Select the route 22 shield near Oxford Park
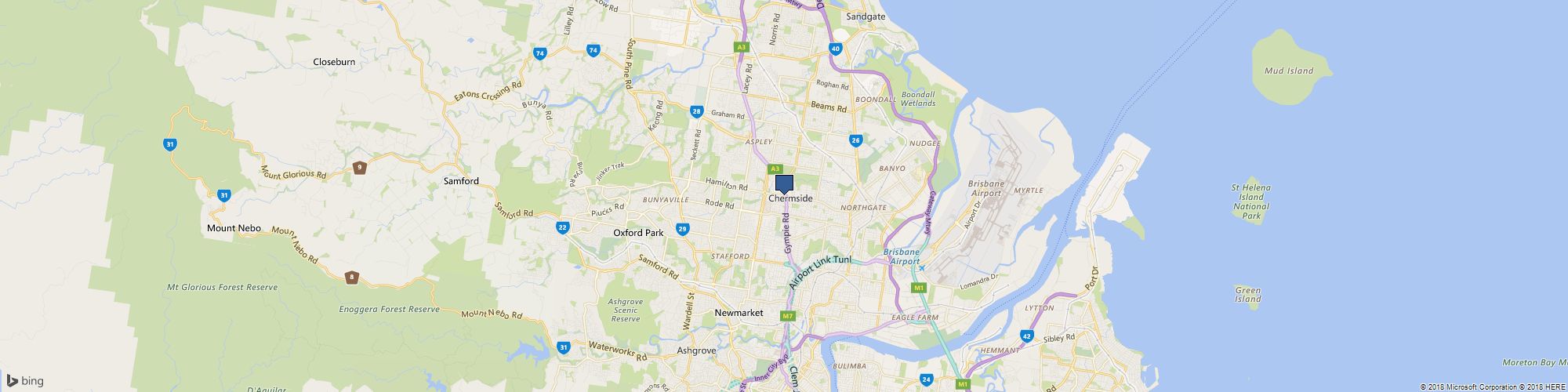This screenshot has height=392, width=1568. [x=562, y=227]
